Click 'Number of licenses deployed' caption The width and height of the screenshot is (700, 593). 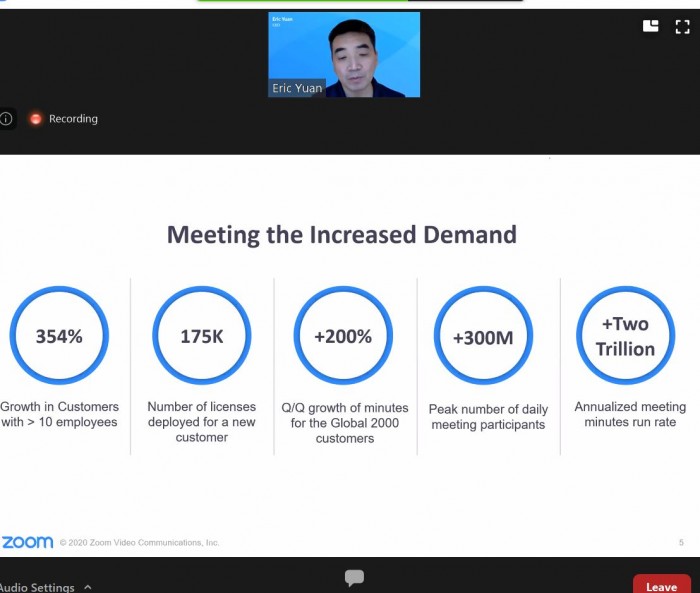pyautogui.click(x=202, y=422)
